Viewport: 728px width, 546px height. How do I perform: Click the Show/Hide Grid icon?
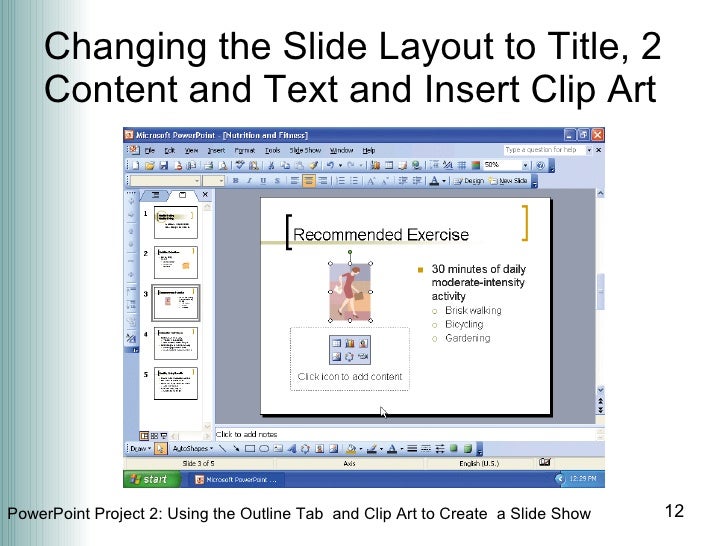(x=462, y=165)
